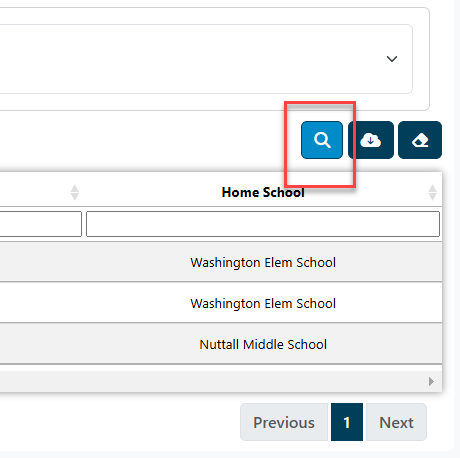Click the eraser clear filters button
Image resolution: width=460 pixels, height=458 pixels.
(420, 140)
